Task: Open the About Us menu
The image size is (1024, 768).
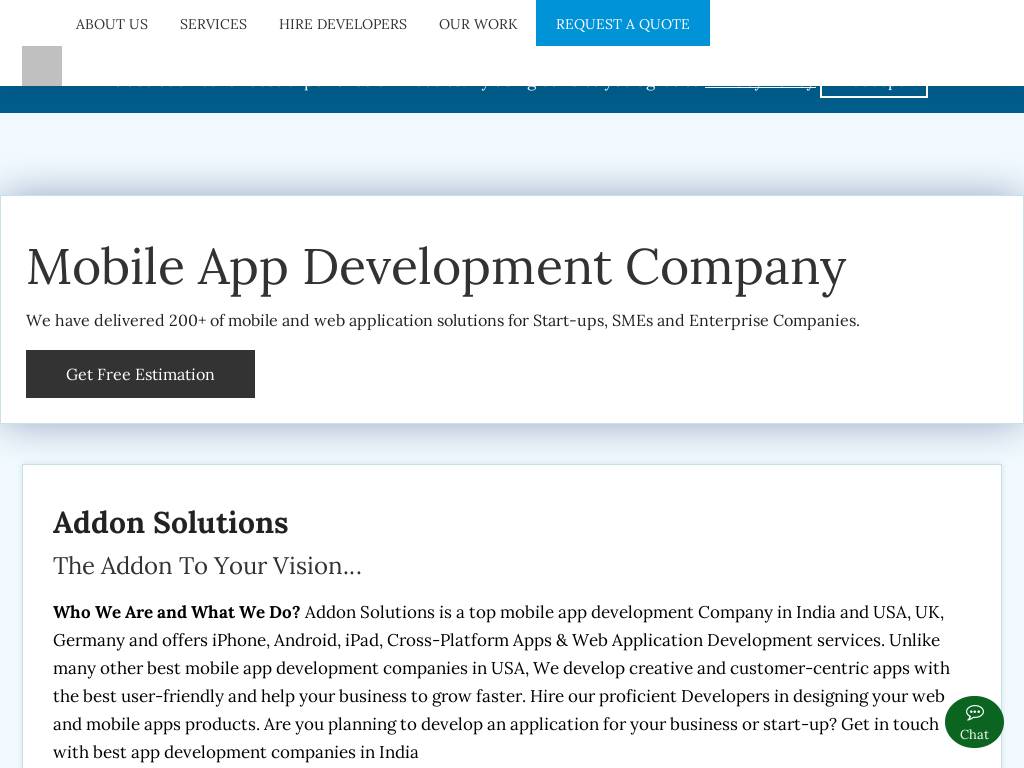Action: coord(112,24)
